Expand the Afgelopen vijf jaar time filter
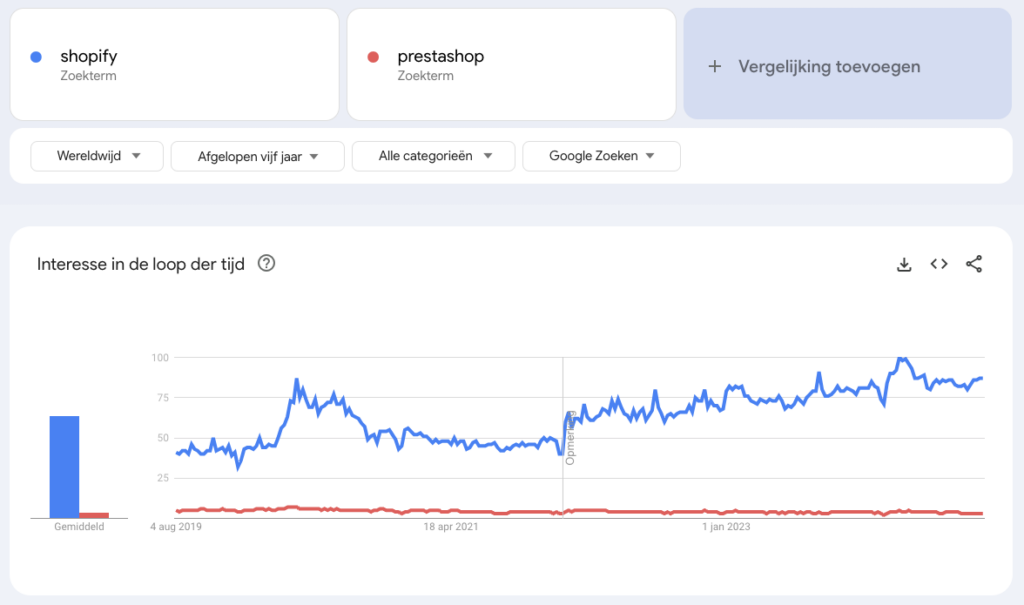Image resolution: width=1024 pixels, height=605 pixels. pyautogui.click(x=257, y=156)
